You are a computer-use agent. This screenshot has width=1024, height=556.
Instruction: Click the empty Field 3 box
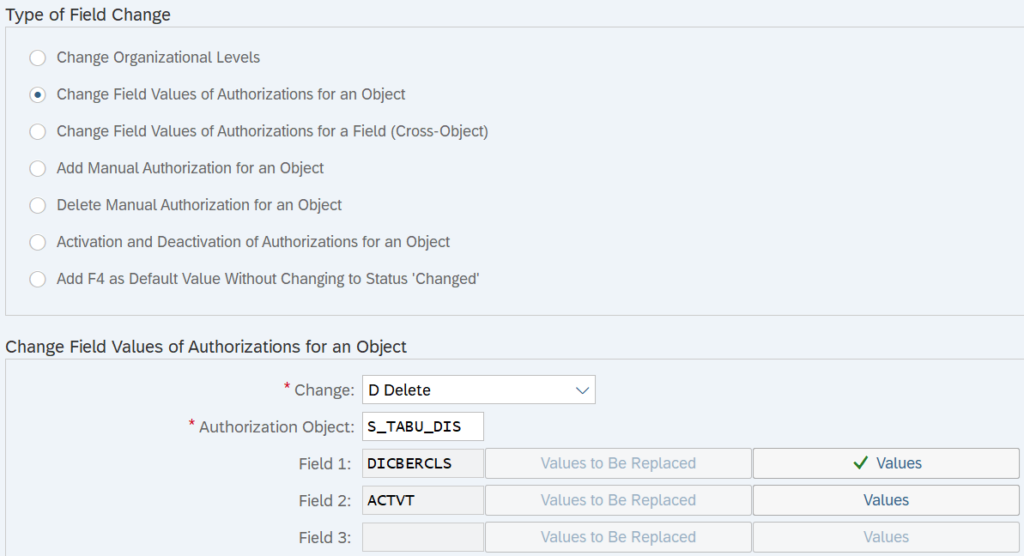tap(422, 537)
